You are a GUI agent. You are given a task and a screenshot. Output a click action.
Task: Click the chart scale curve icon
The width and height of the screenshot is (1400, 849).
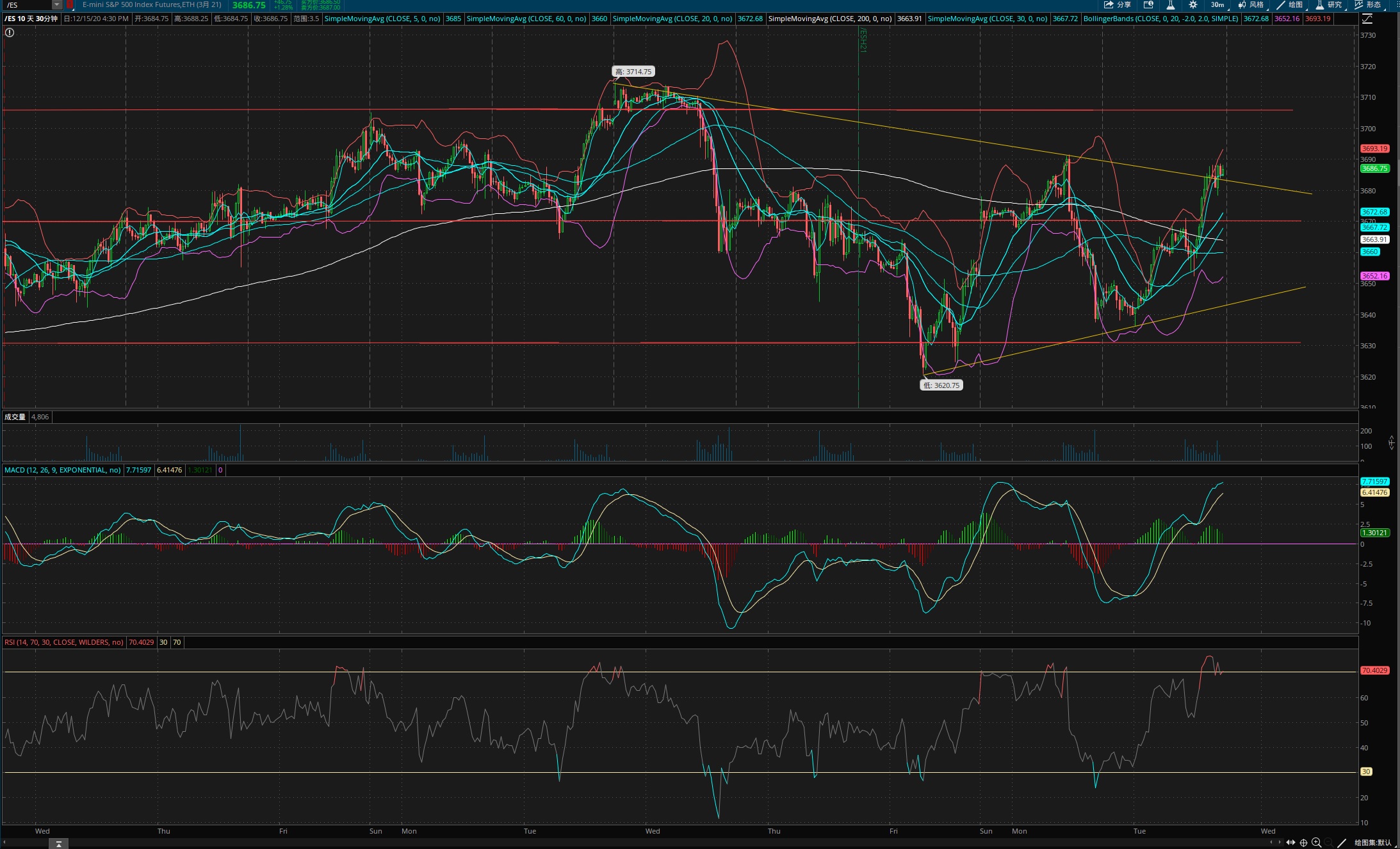pyautogui.click(x=1367, y=19)
